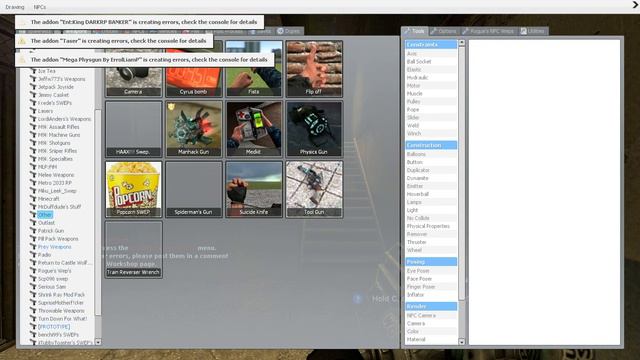The height and width of the screenshot is (360, 640).
Task: Collapse the Construction tool category
Action: point(431,145)
